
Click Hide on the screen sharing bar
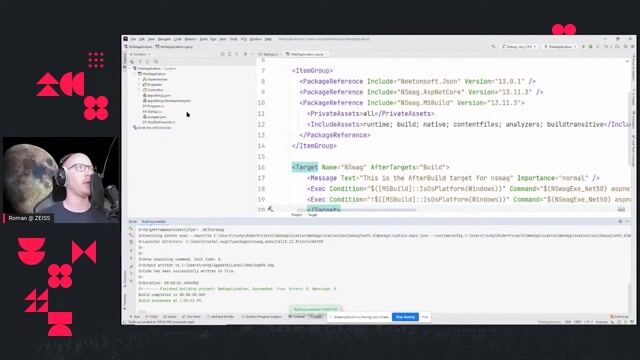click(425, 317)
